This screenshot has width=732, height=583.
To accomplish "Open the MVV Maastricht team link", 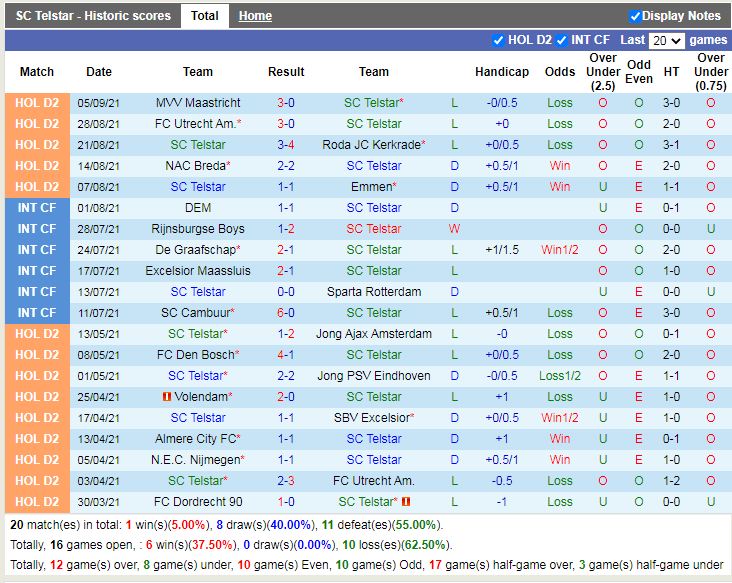I will pyautogui.click(x=198, y=103).
